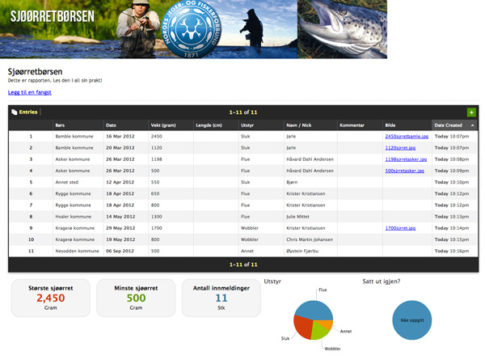Open the 1120 gram image link in row 2
485x360 pixels.
click(x=400, y=148)
